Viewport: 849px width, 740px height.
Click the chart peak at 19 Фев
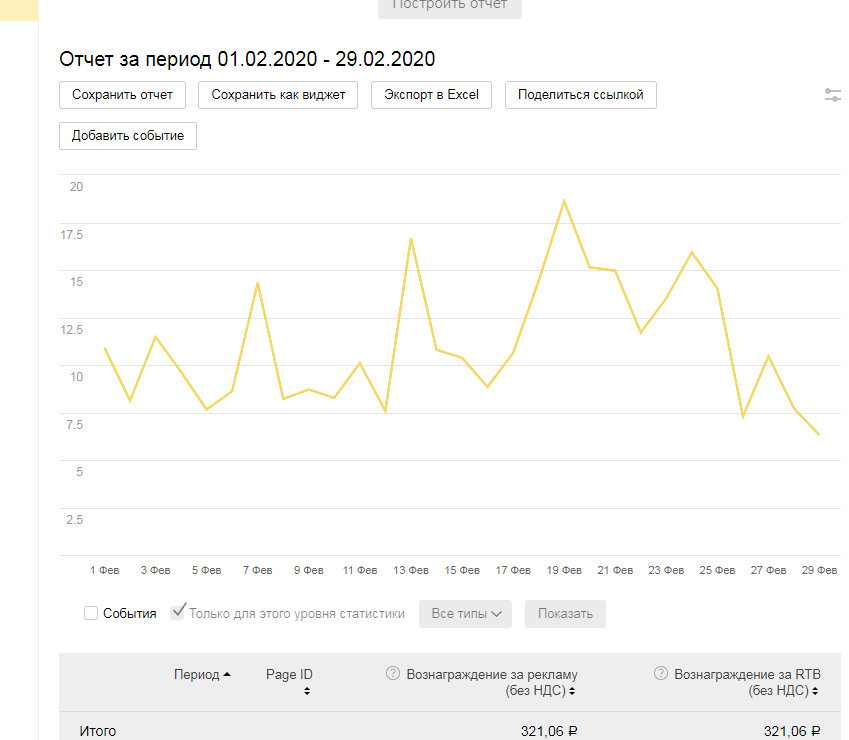[564, 201]
